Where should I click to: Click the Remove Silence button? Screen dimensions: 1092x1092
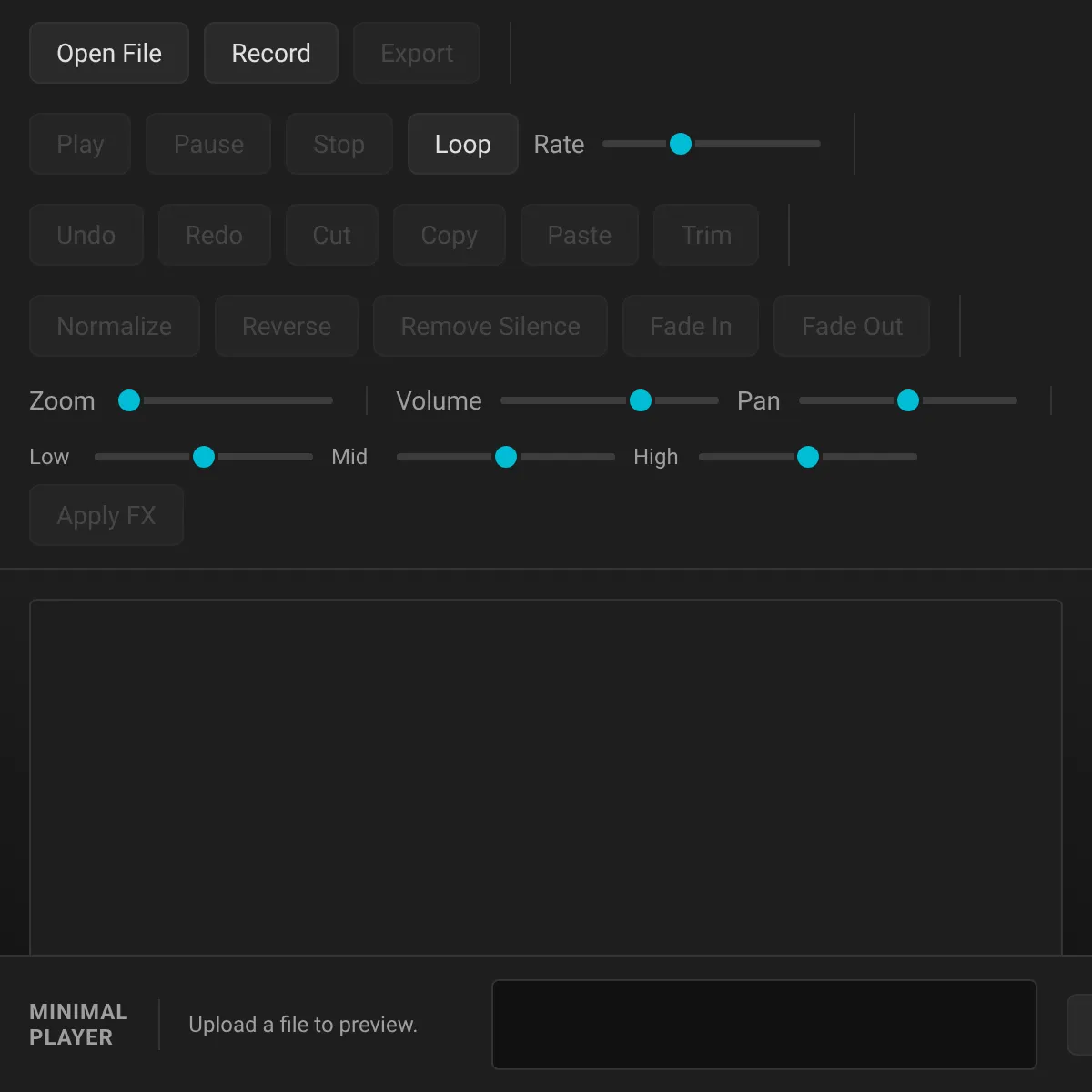490,326
